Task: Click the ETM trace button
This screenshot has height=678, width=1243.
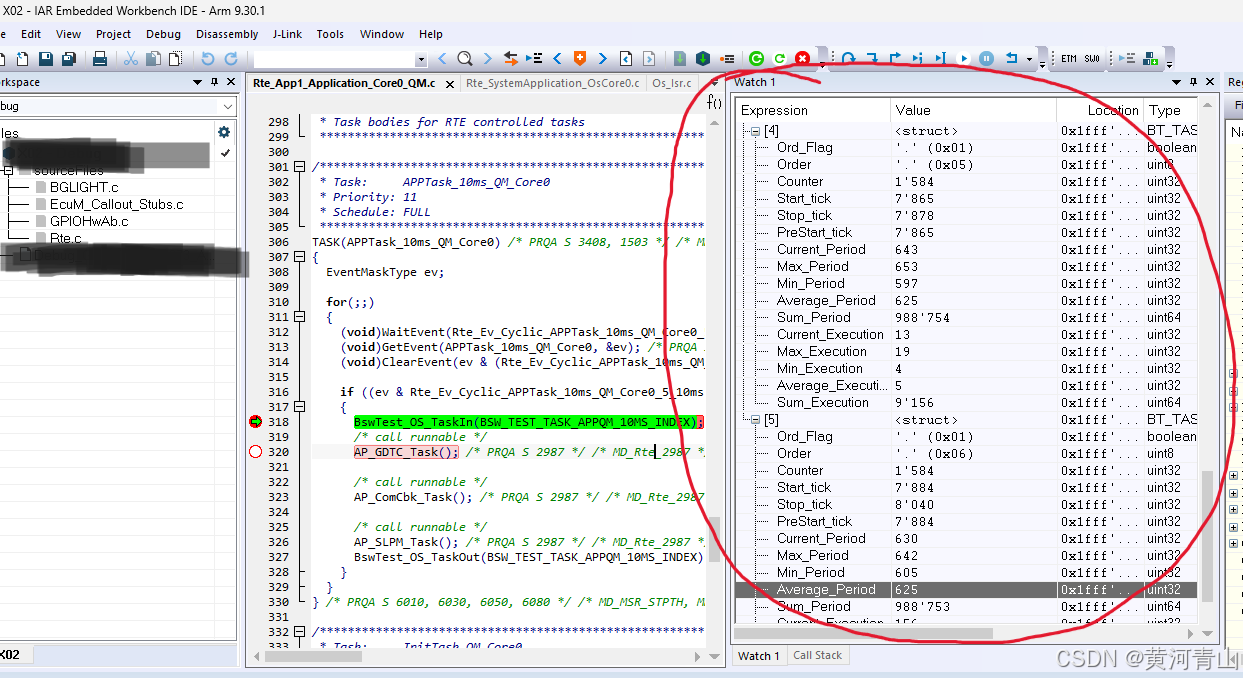Action: coord(1069,59)
